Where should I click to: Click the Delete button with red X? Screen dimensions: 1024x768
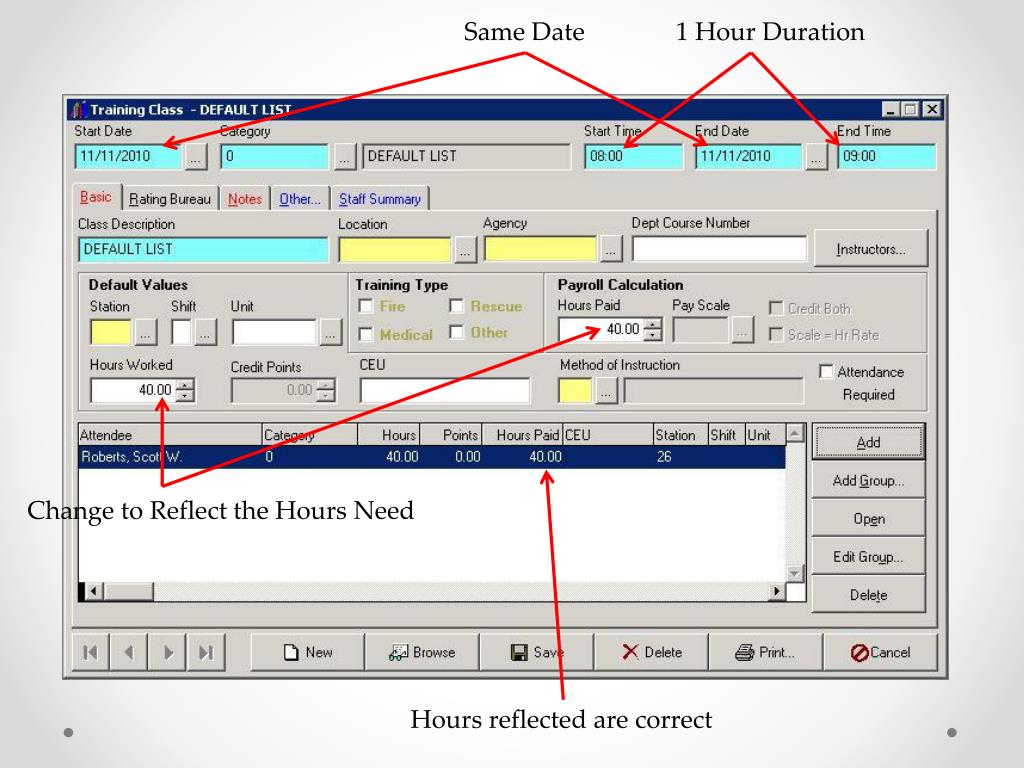[651, 652]
